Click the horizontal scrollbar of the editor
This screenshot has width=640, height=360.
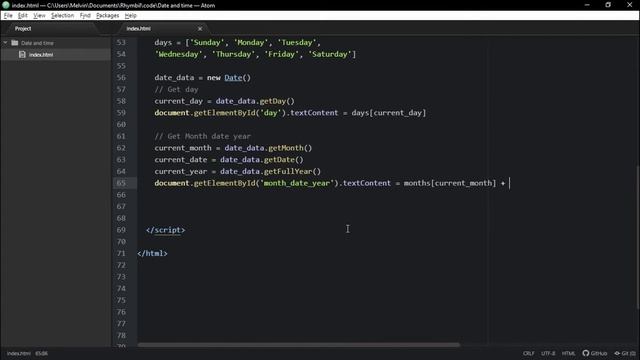click(x=299, y=345)
